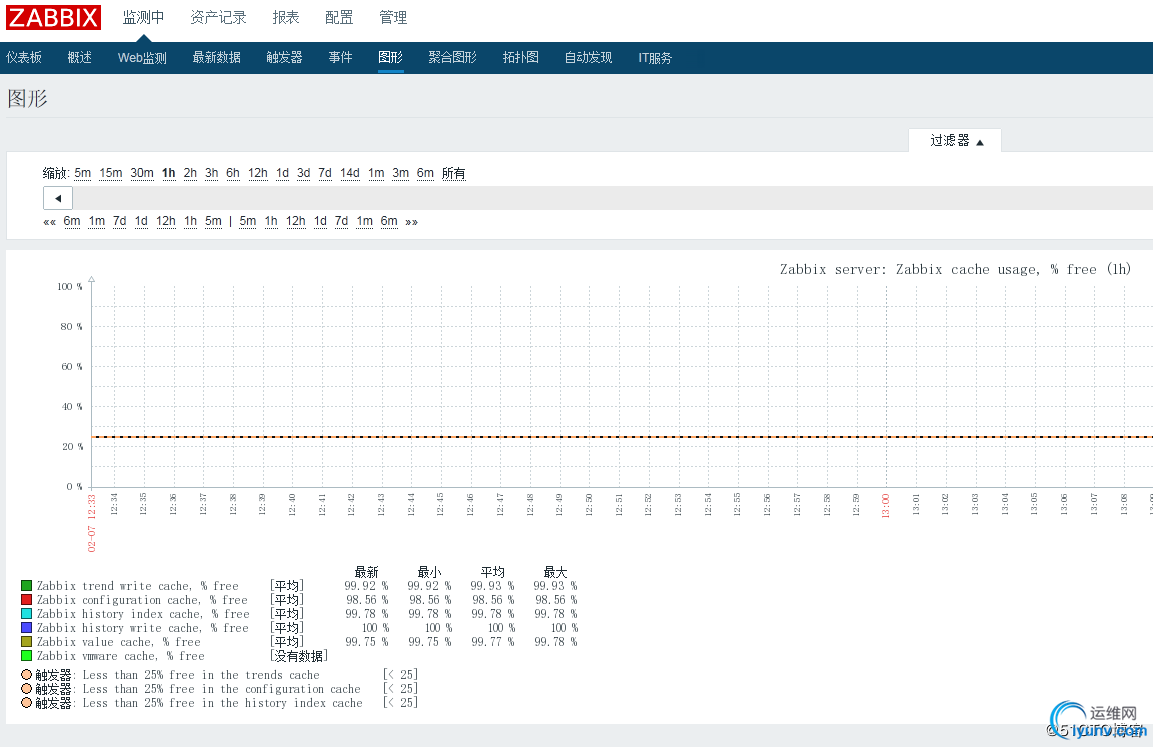Click olive swatch for value cache
Screen dimensions: 1153x747
[26, 642]
